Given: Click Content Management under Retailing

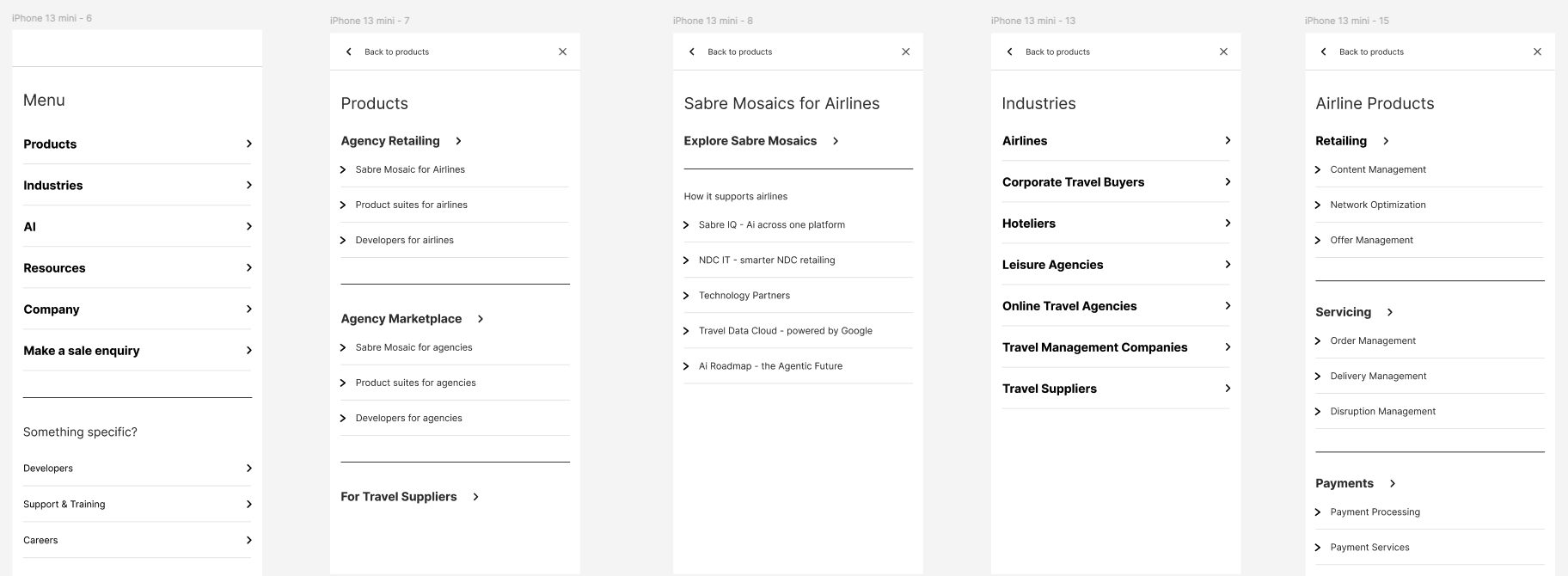Looking at the screenshot, I should pos(1378,169).
